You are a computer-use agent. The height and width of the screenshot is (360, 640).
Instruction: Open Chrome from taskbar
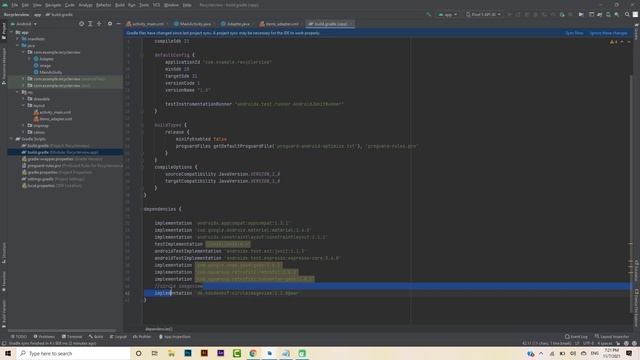pyautogui.click(x=253, y=353)
